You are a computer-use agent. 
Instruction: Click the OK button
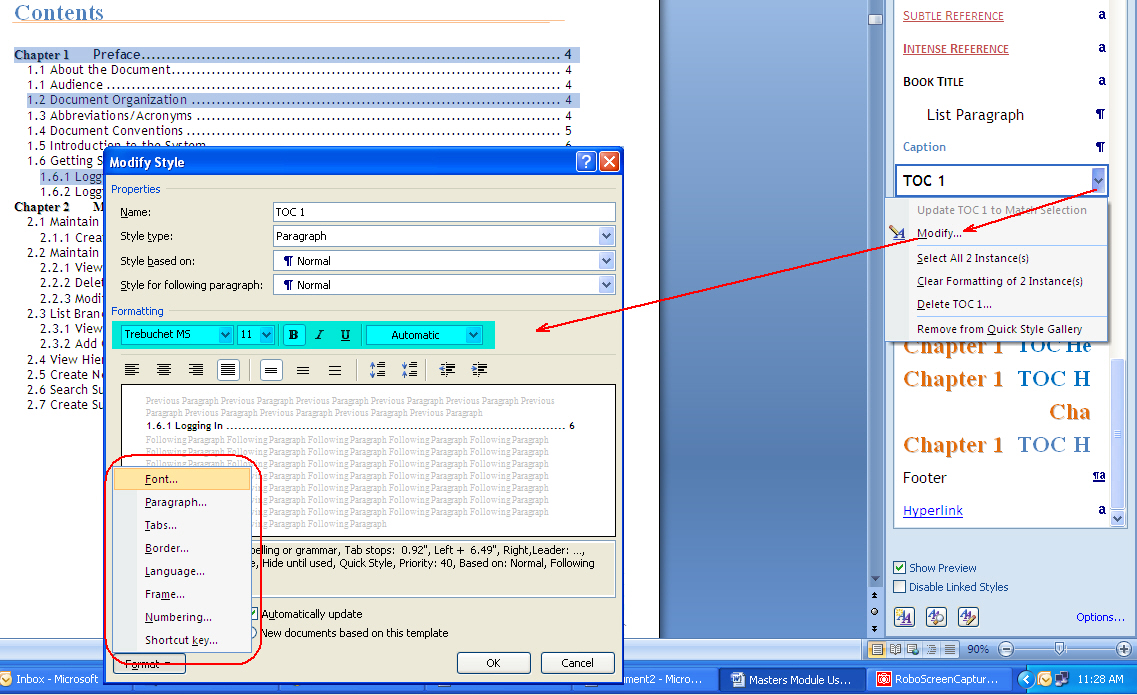[x=493, y=662]
